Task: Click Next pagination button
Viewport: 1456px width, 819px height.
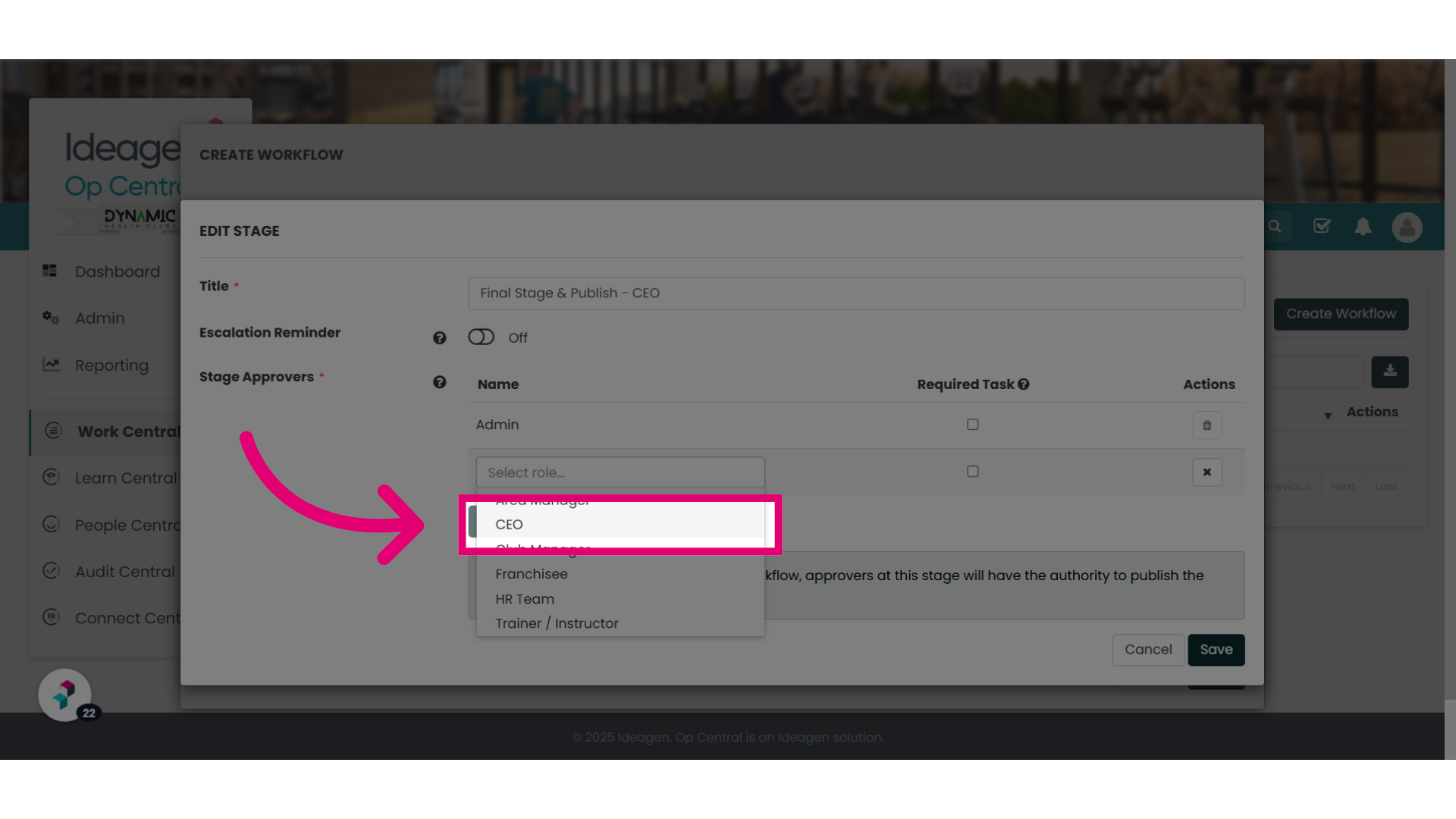Action: pyautogui.click(x=1342, y=486)
